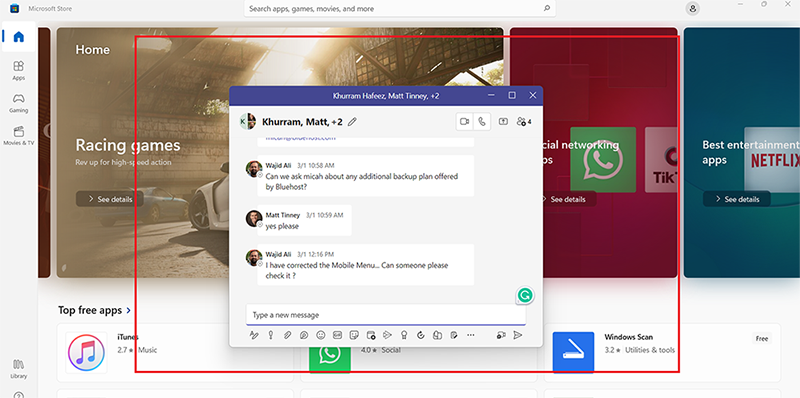Insert a Loop component in the message
This screenshot has height=398, width=800.
point(304,335)
